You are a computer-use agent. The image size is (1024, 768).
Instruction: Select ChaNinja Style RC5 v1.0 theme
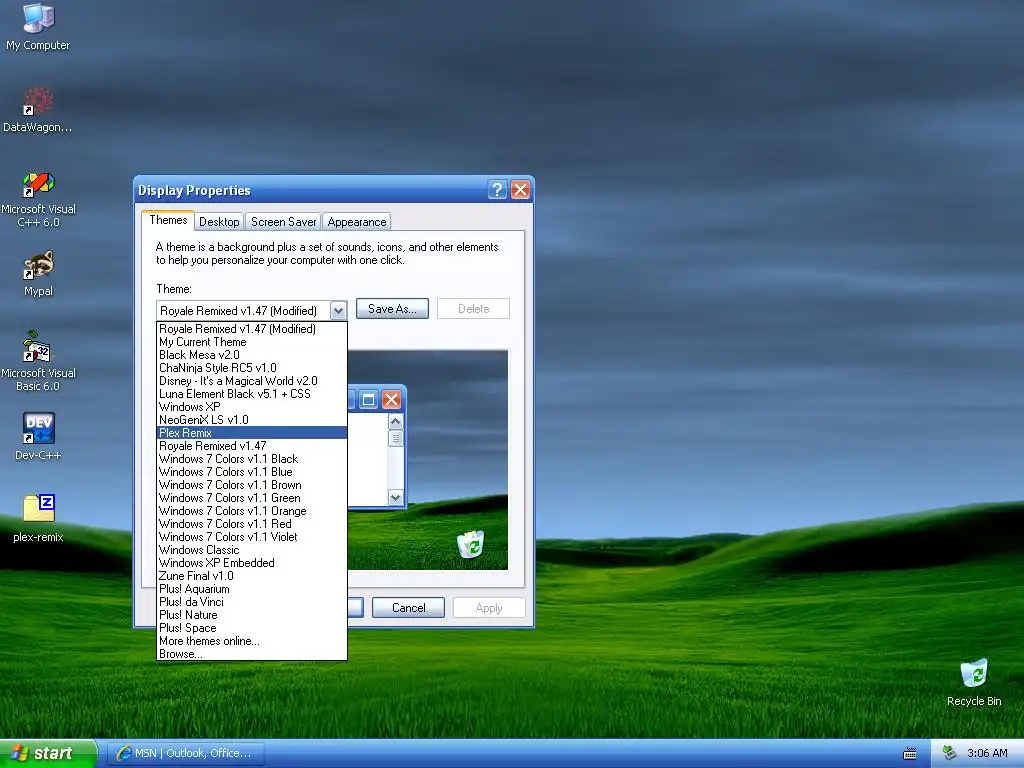[252, 368]
